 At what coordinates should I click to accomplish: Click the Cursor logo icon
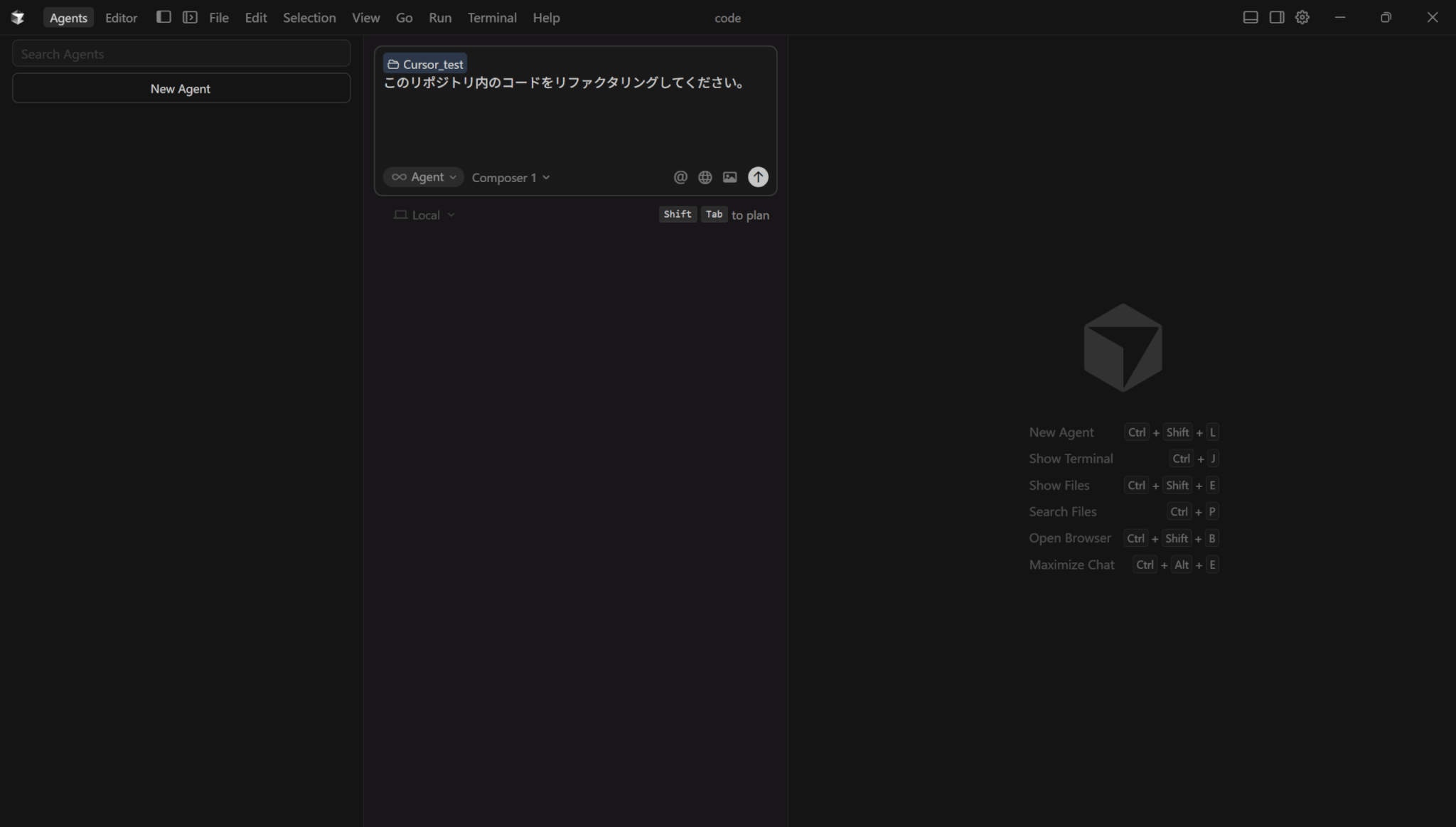(x=18, y=17)
